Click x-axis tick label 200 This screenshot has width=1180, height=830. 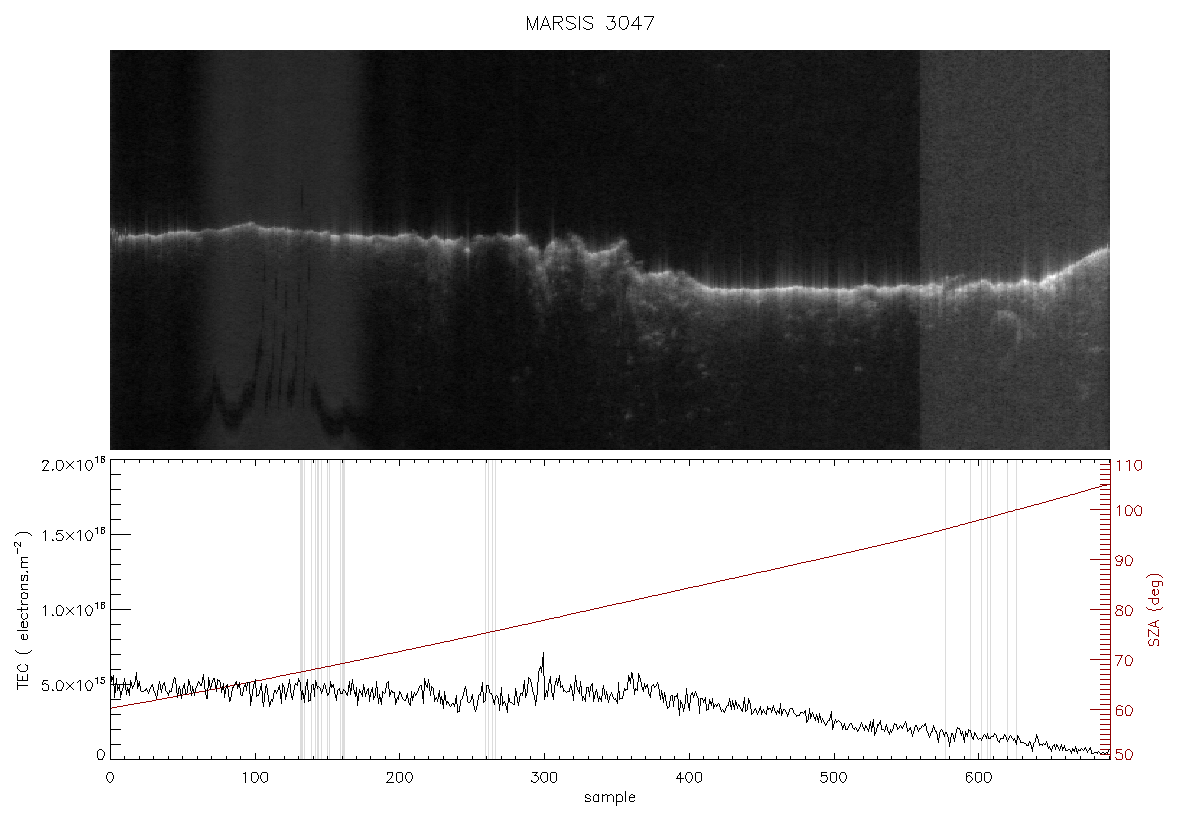400,777
